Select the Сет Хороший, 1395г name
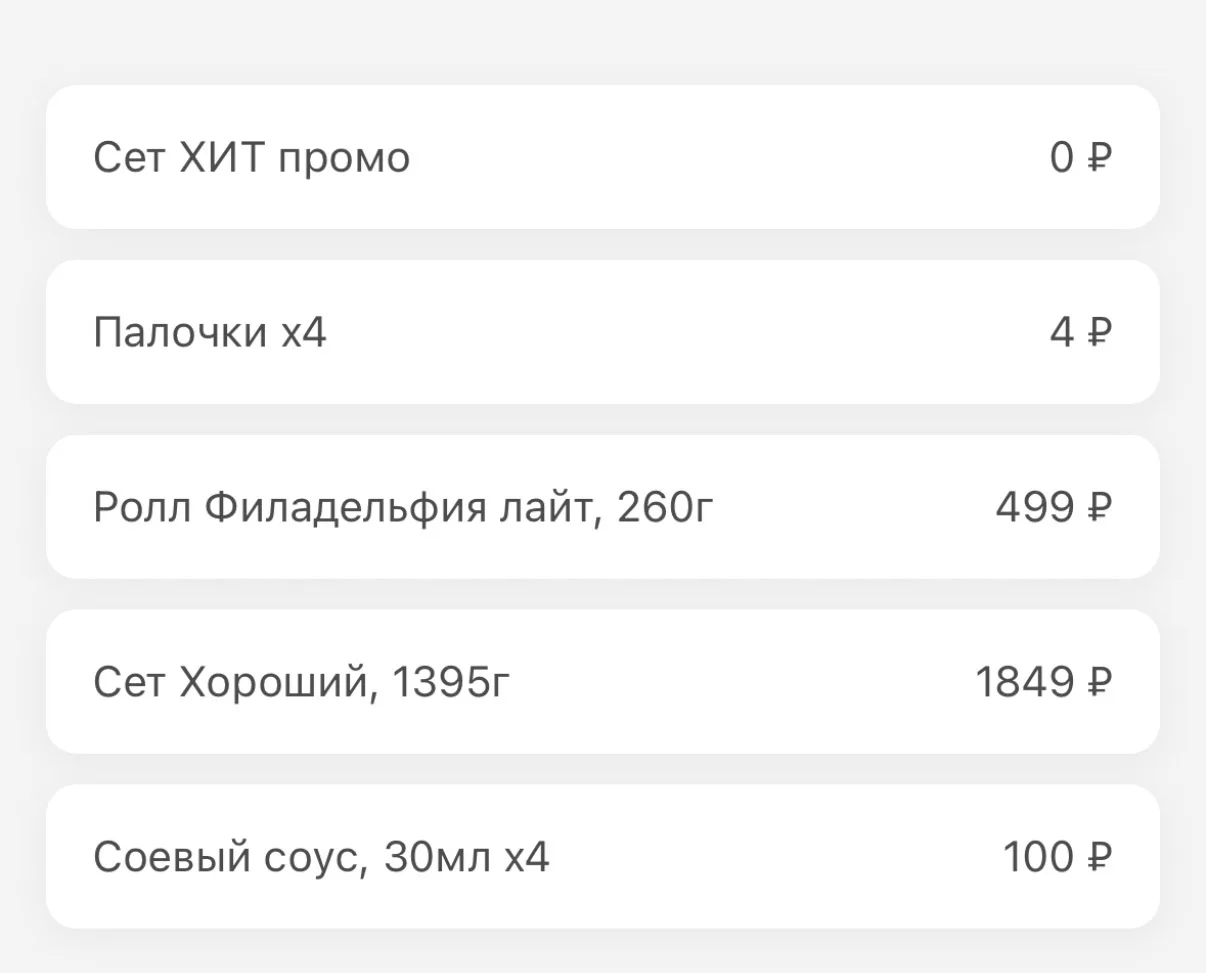This screenshot has height=973, width=1206. pos(302,683)
